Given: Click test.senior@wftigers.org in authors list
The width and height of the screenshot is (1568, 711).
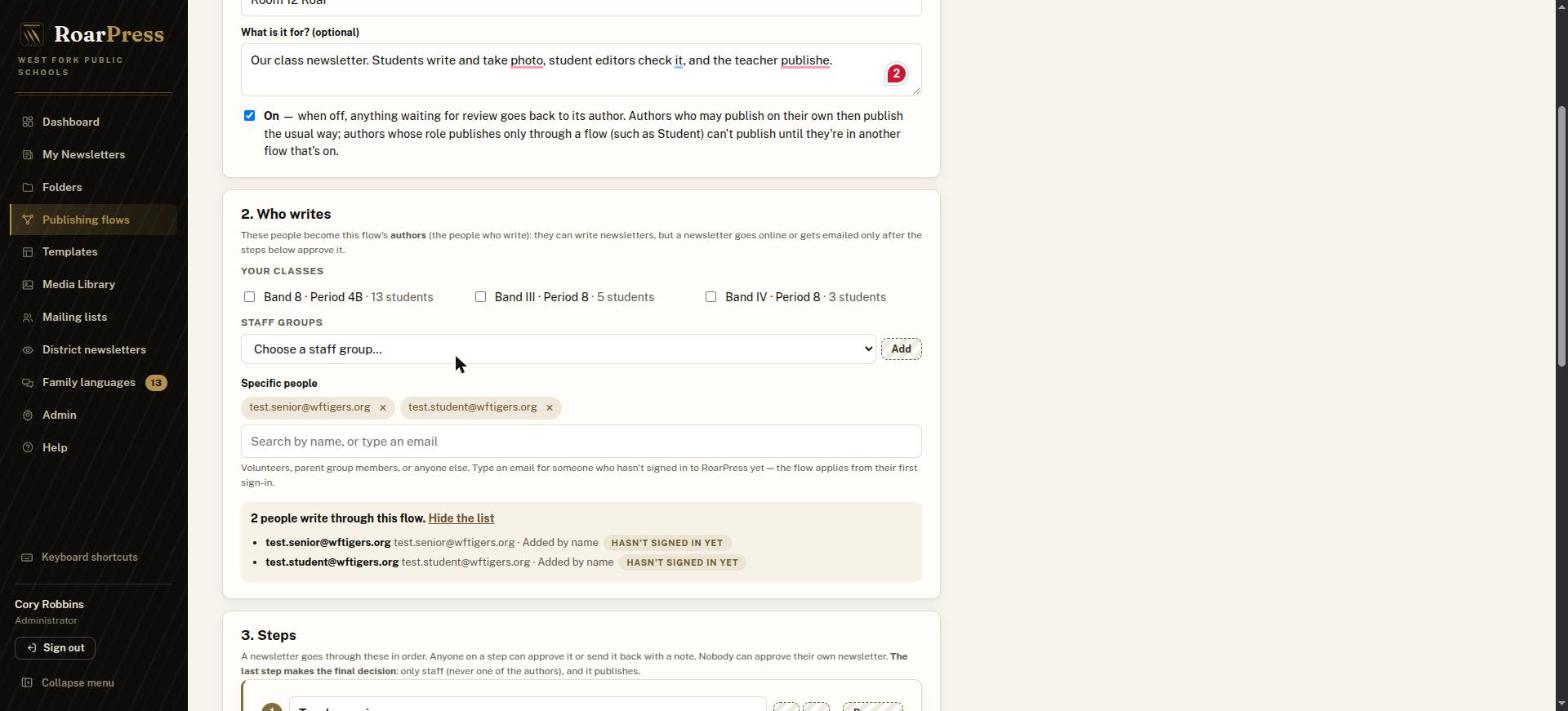Looking at the screenshot, I should 328,543.
